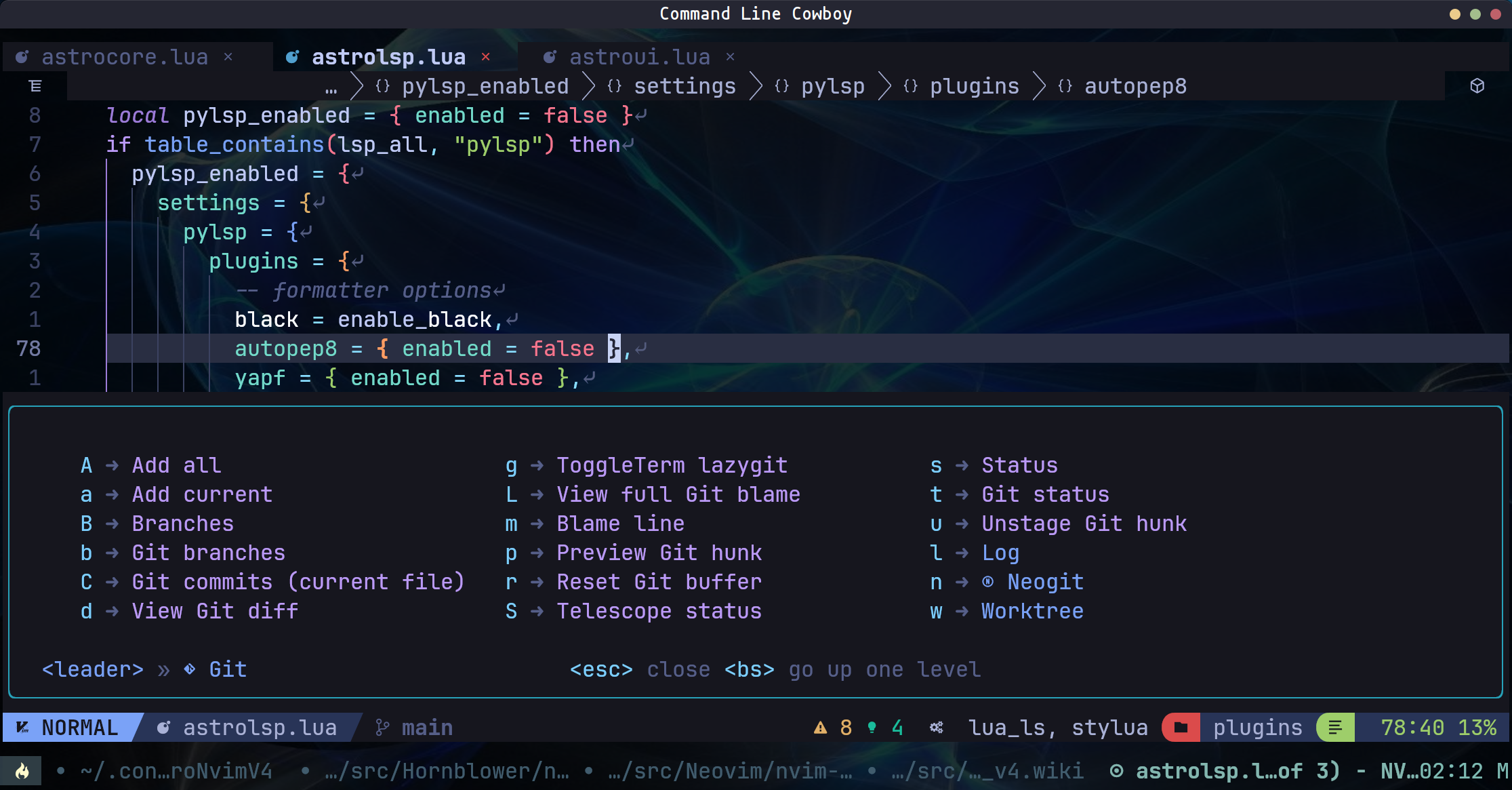Click the buffer list icon left of the breadcrumbs
Screen dimensions: 1512x790
35,86
